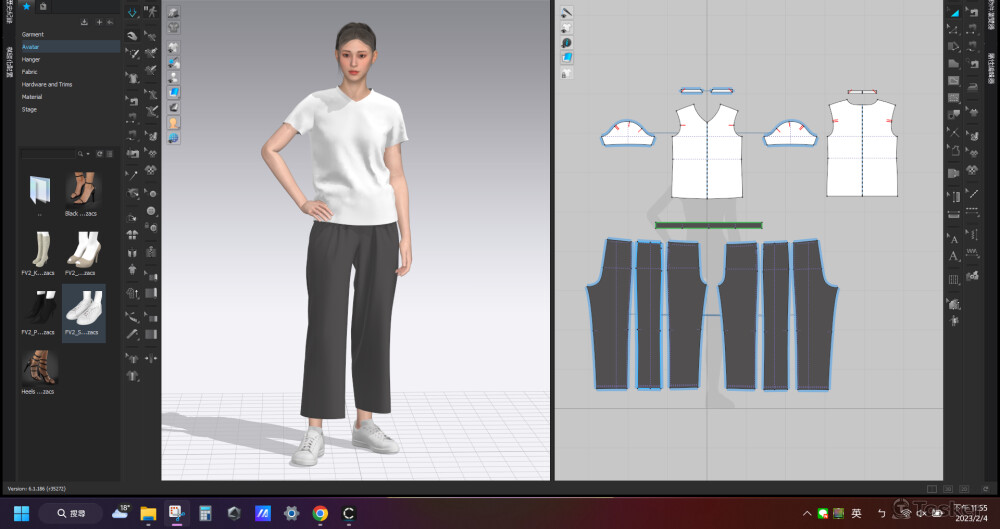Open the Fabric library category
The width and height of the screenshot is (1000, 529).
click(x=30, y=72)
